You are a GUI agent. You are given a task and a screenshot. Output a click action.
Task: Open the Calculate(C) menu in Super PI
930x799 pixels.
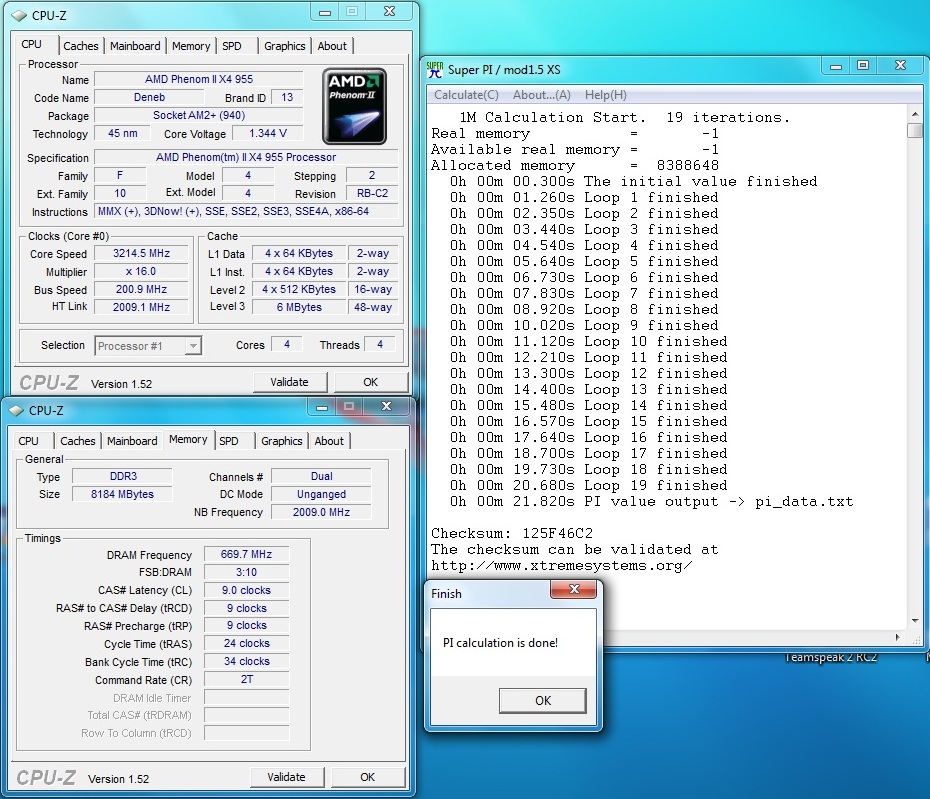[466, 95]
